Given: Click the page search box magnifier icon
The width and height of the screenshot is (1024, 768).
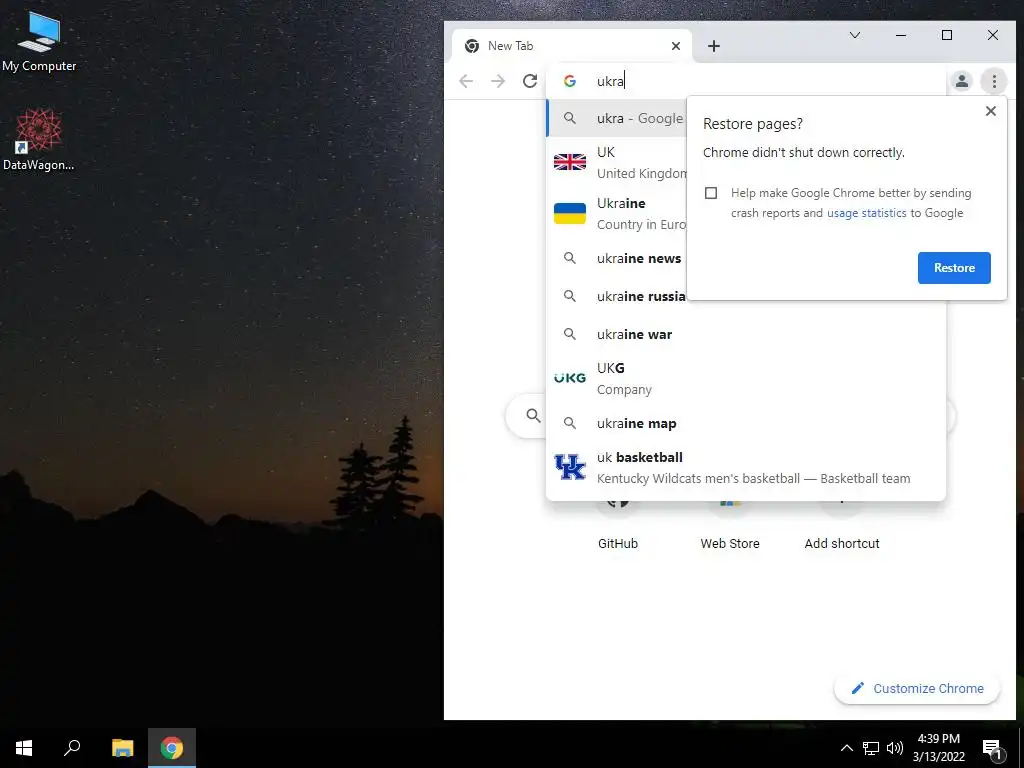Looking at the screenshot, I should (x=534, y=415).
